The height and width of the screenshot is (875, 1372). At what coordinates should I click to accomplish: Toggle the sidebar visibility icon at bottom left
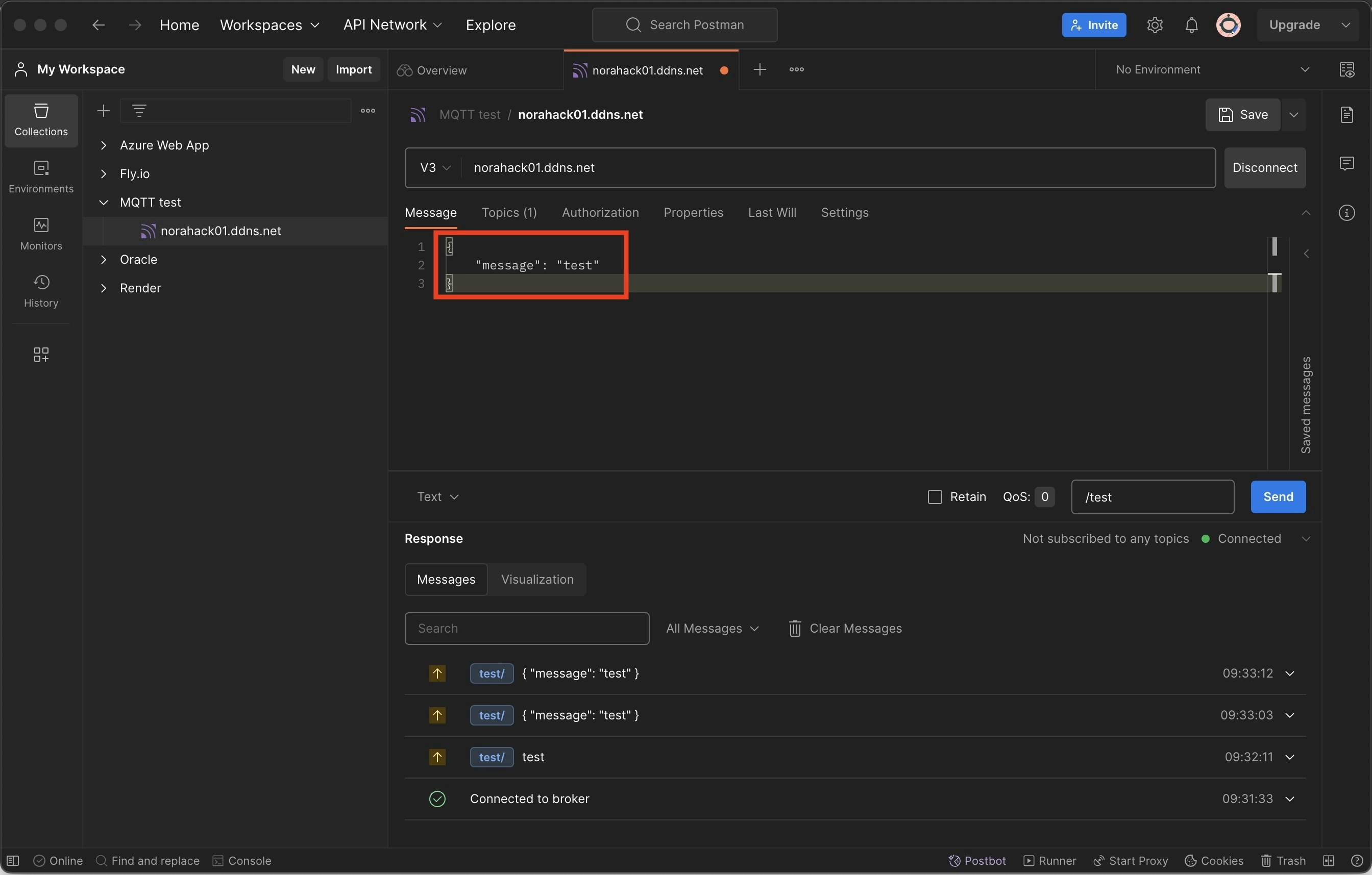pyautogui.click(x=13, y=861)
